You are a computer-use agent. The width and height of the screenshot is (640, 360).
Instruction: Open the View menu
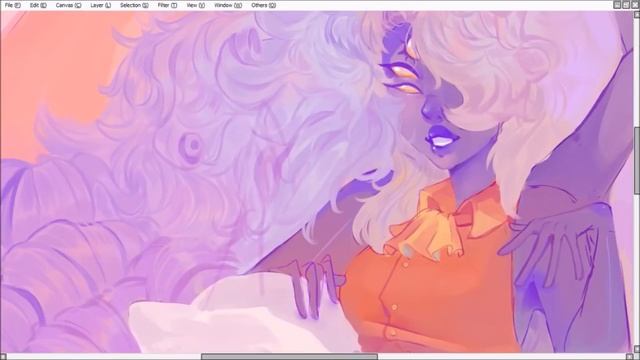(196, 5)
